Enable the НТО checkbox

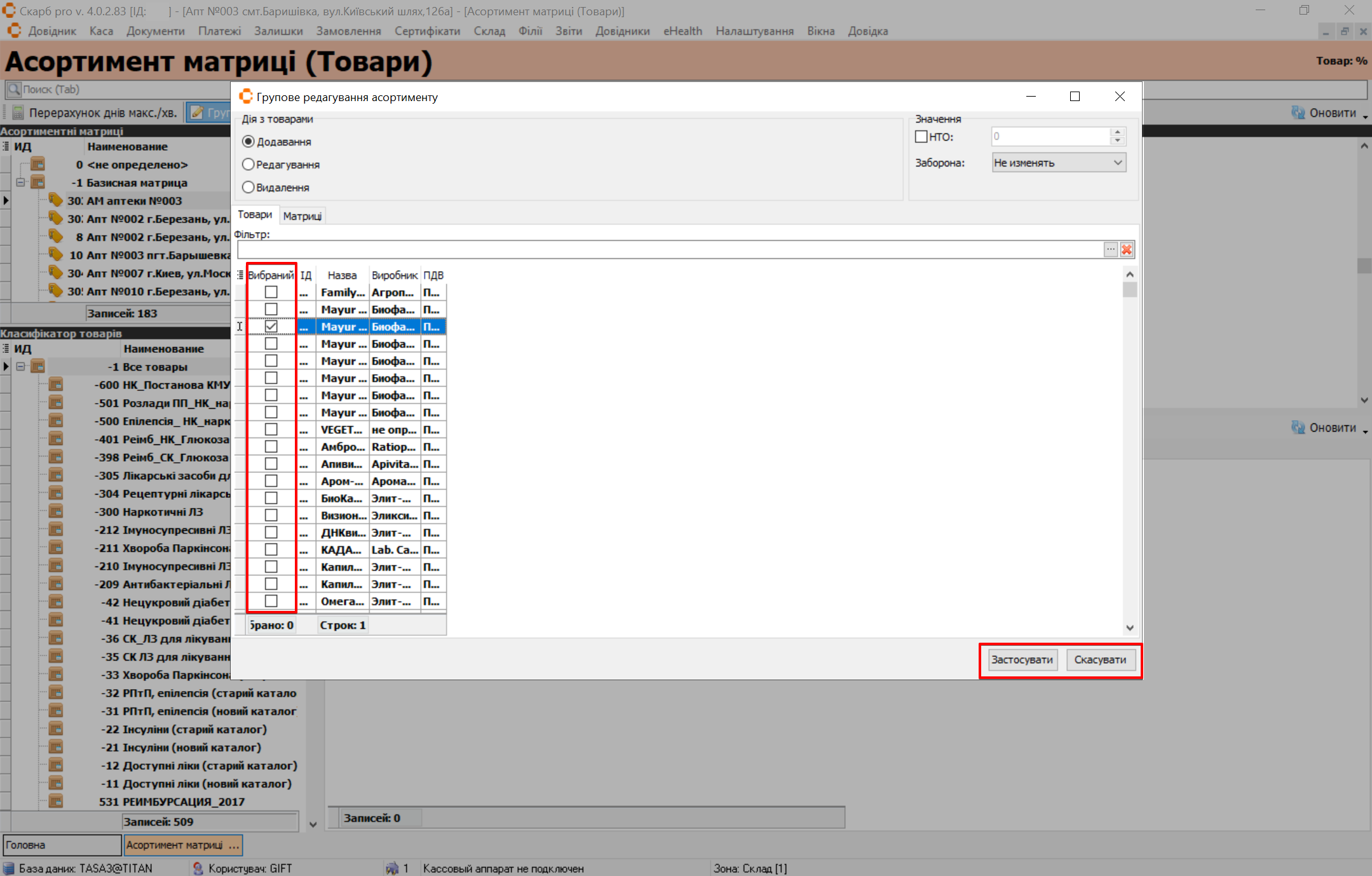(x=921, y=137)
